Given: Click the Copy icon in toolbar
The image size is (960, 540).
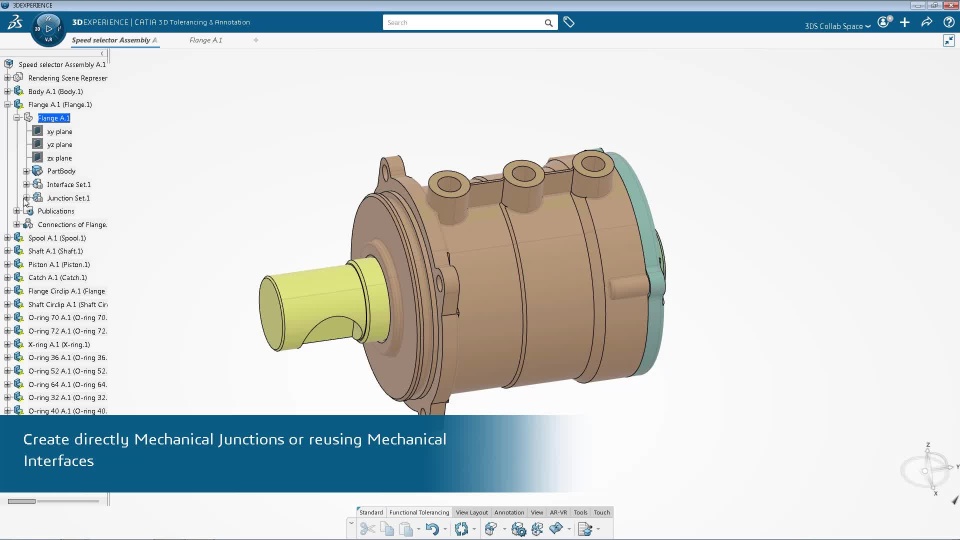Looking at the screenshot, I should 386,528.
